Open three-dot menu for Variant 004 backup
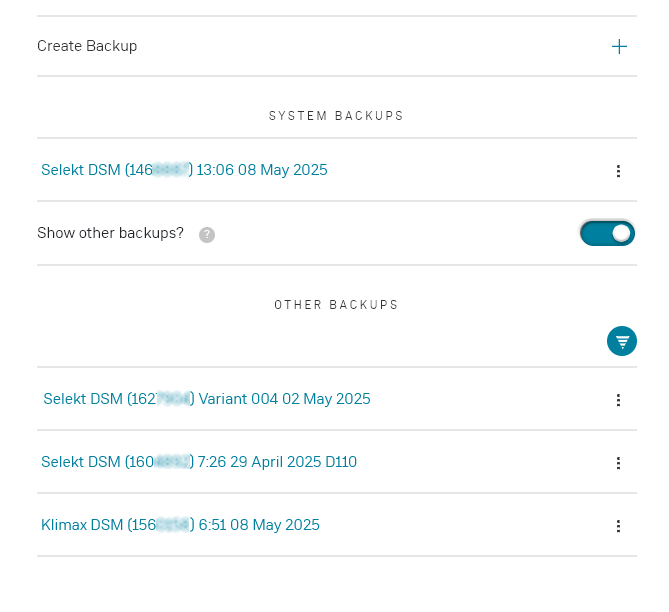Viewport: 669px width, 612px height. [x=618, y=400]
